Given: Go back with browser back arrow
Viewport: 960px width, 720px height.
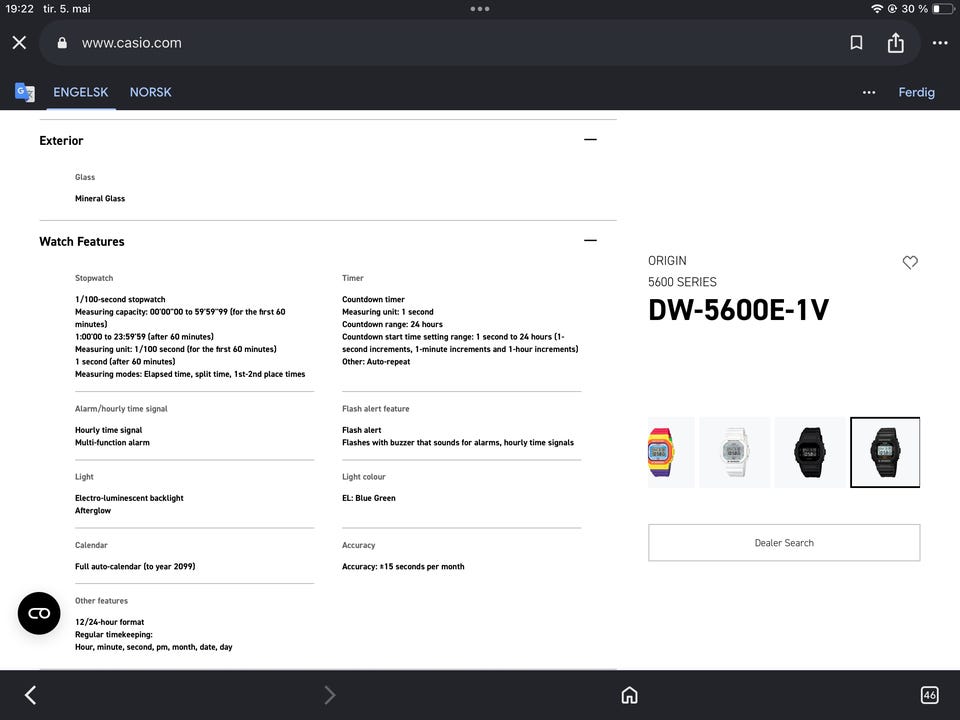Looking at the screenshot, I should (x=31, y=695).
